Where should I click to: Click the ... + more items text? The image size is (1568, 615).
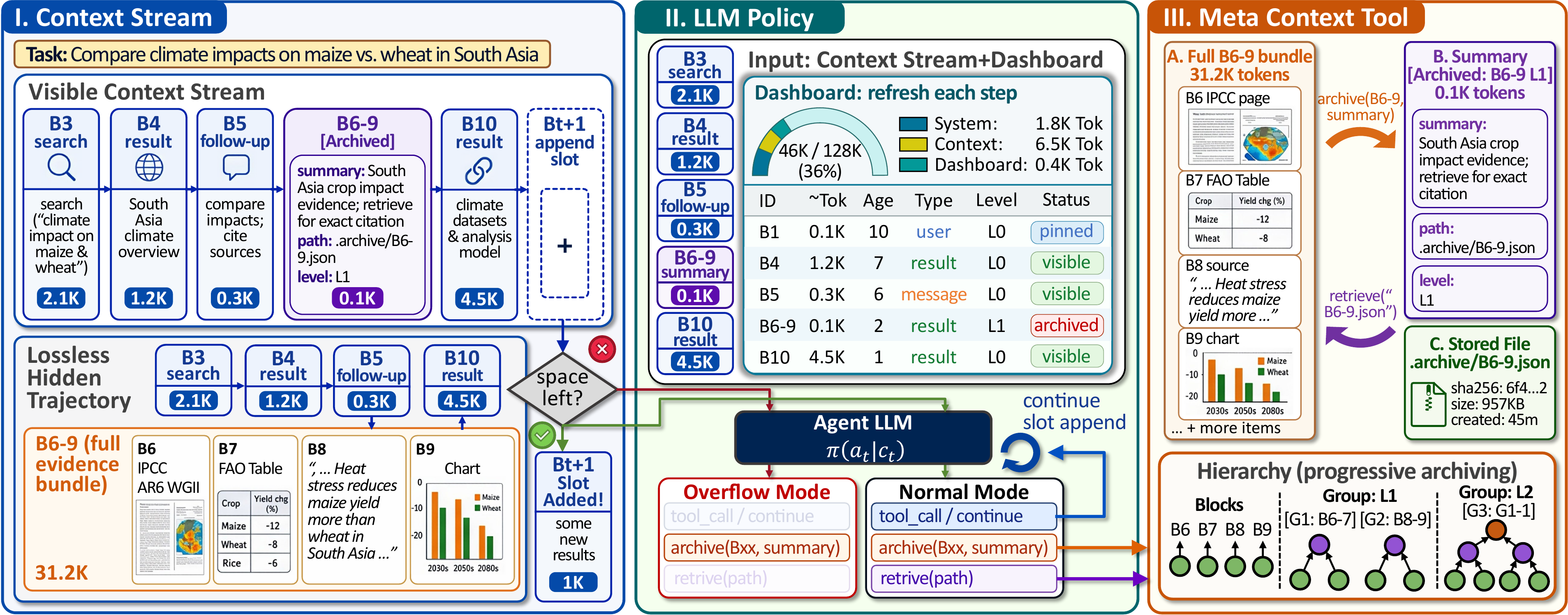point(1225,428)
